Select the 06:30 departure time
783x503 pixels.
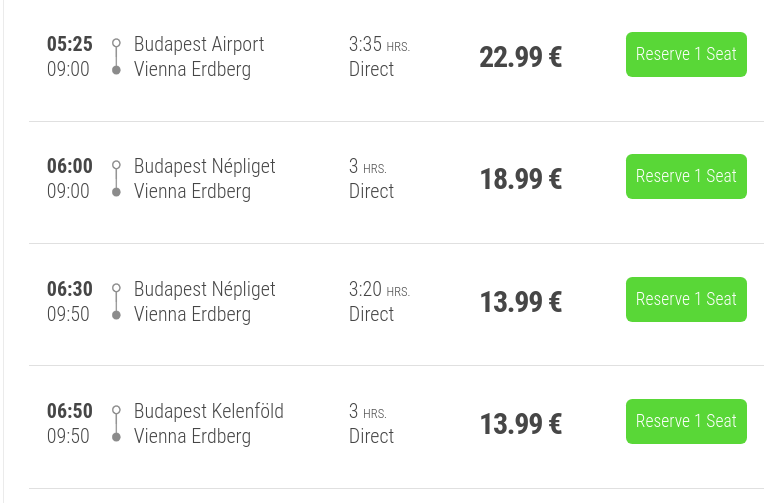click(70, 289)
